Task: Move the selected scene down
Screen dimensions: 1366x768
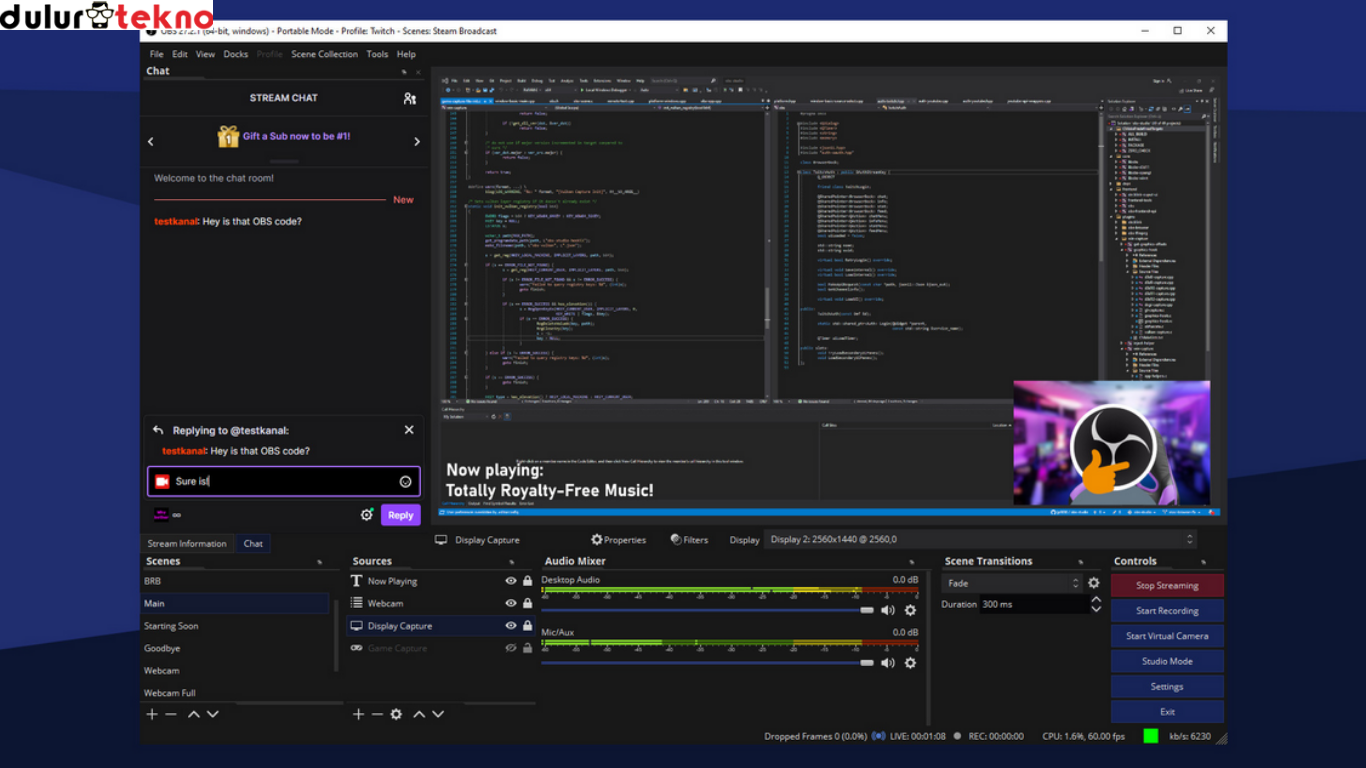Action: tap(212, 714)
